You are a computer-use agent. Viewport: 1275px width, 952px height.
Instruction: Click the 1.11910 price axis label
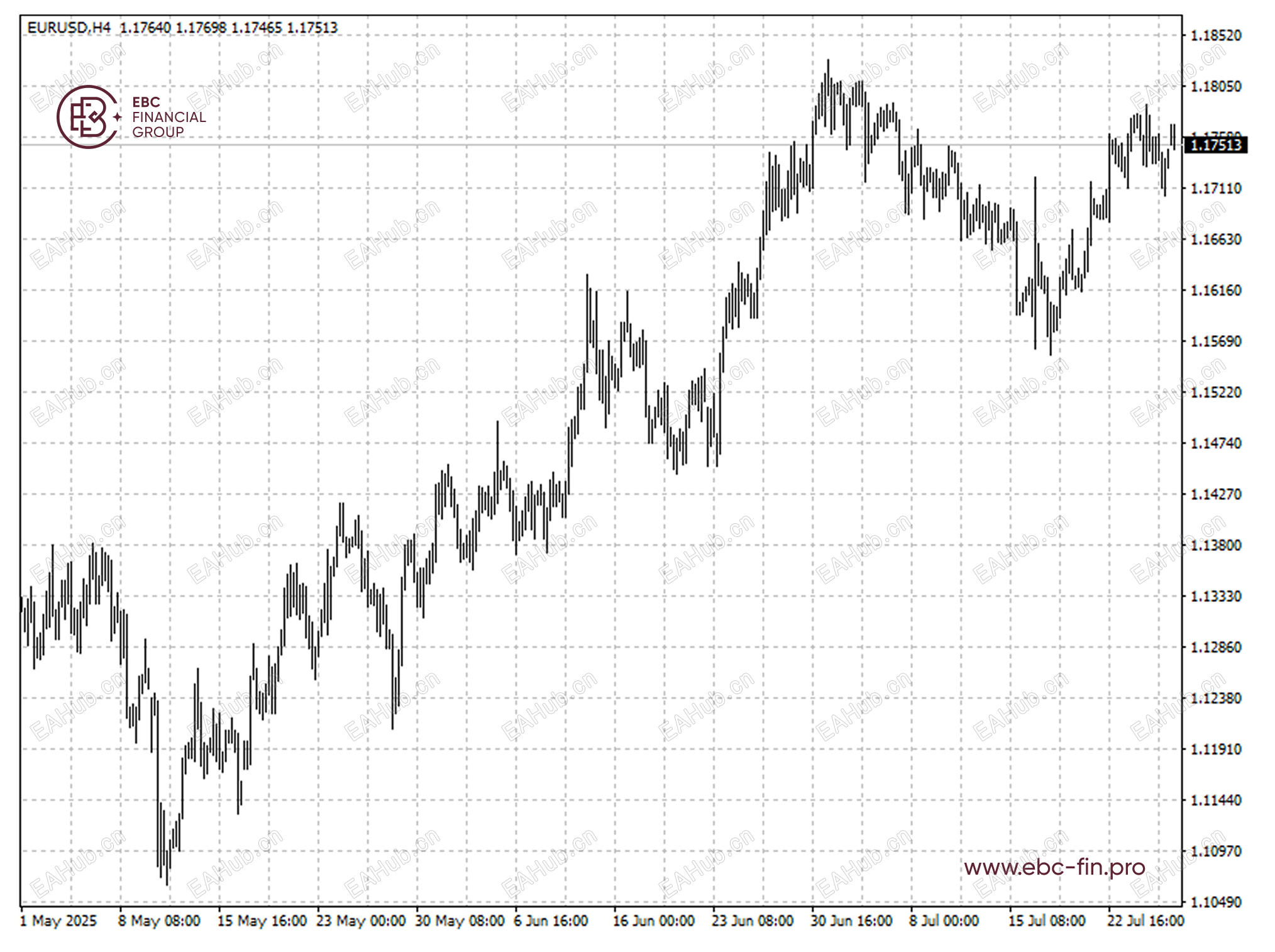coord(1216,750)
